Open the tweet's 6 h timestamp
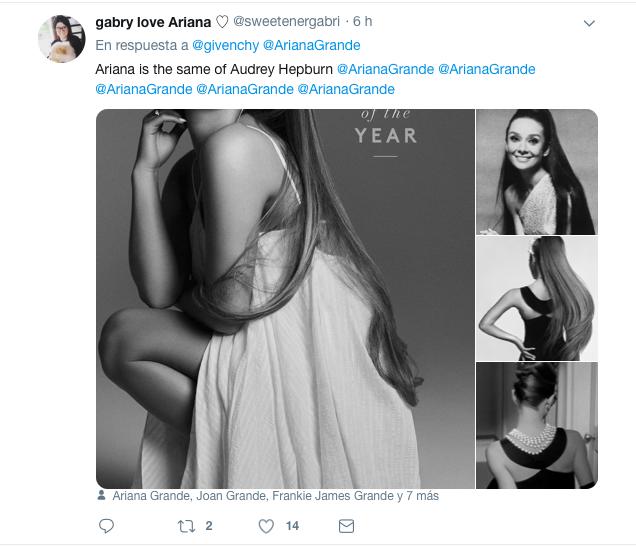This screenshot has width=636, height=547. [363, 22]
